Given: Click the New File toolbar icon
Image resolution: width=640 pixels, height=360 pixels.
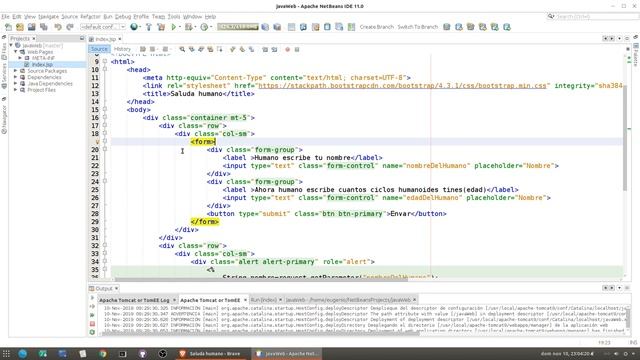Looking at the screenshot, I should [x=8, y=27].
